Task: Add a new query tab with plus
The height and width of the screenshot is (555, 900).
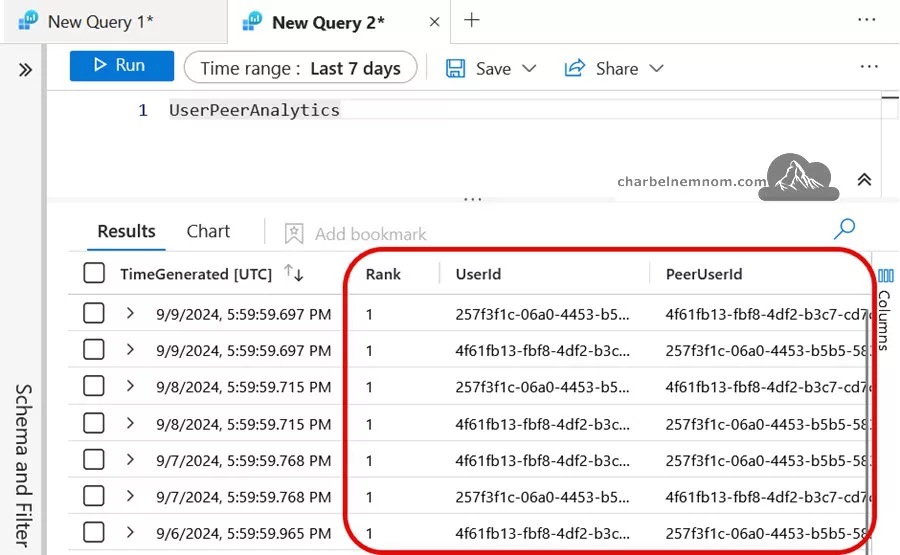Action: (471, 20)
